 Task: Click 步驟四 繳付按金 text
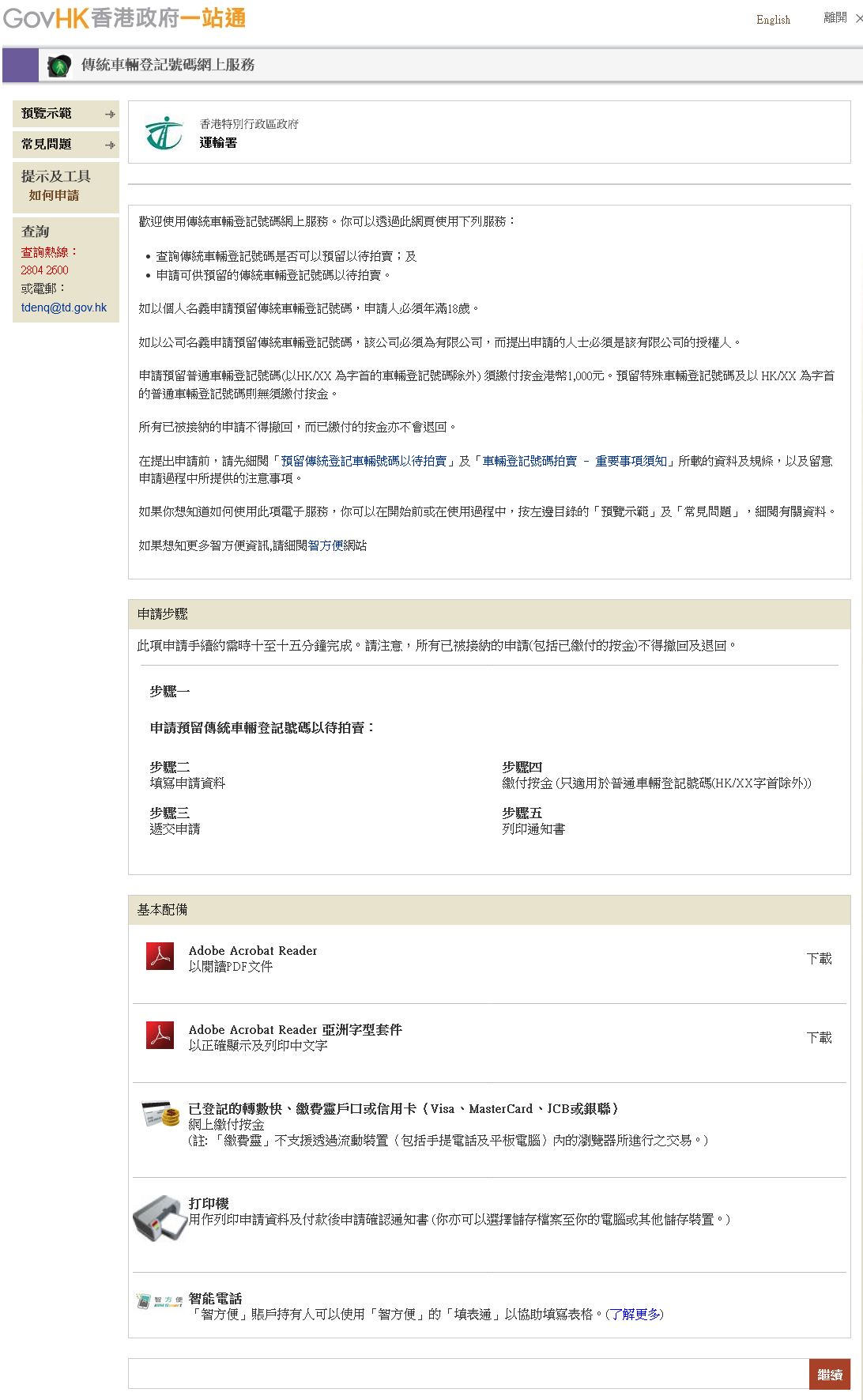(657, 775)
